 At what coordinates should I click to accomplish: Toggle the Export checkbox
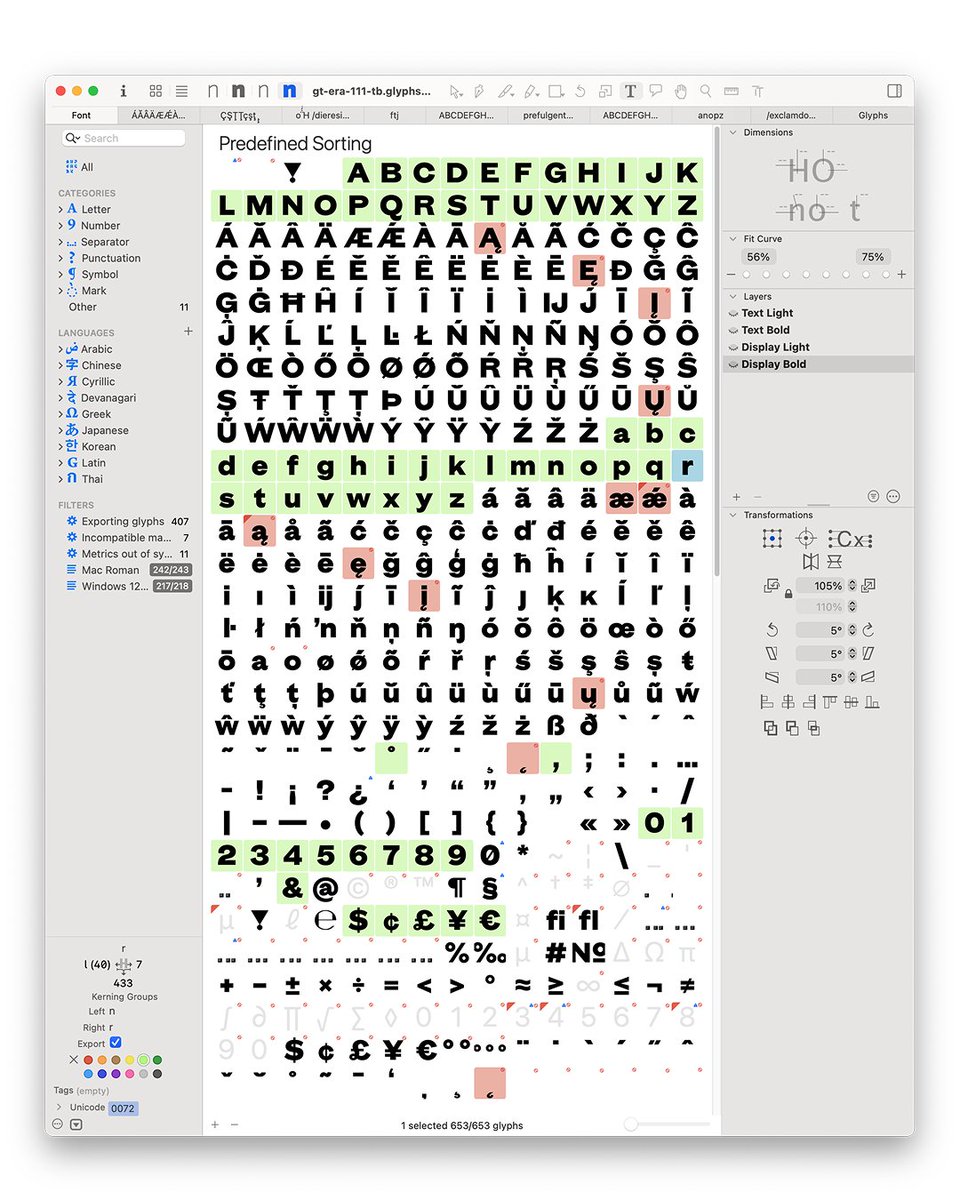tap(115, 1043)
